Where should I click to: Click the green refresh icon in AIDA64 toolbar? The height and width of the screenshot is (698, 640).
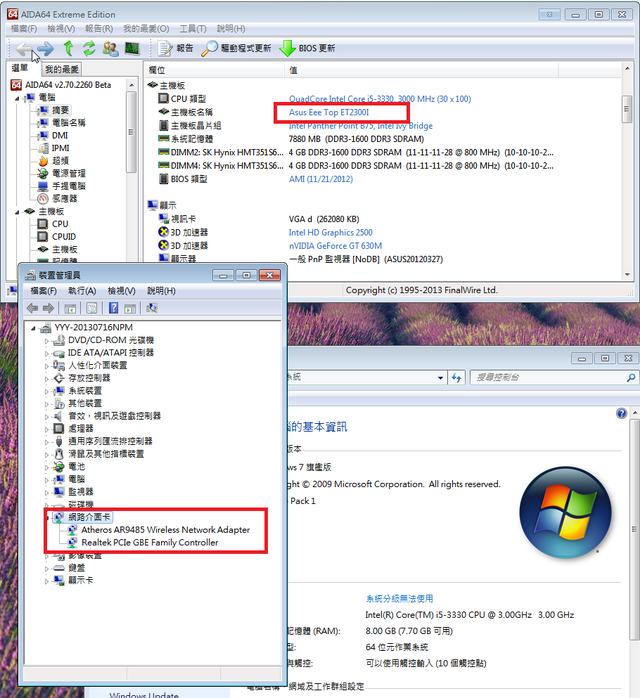click(x=89, y=48)
